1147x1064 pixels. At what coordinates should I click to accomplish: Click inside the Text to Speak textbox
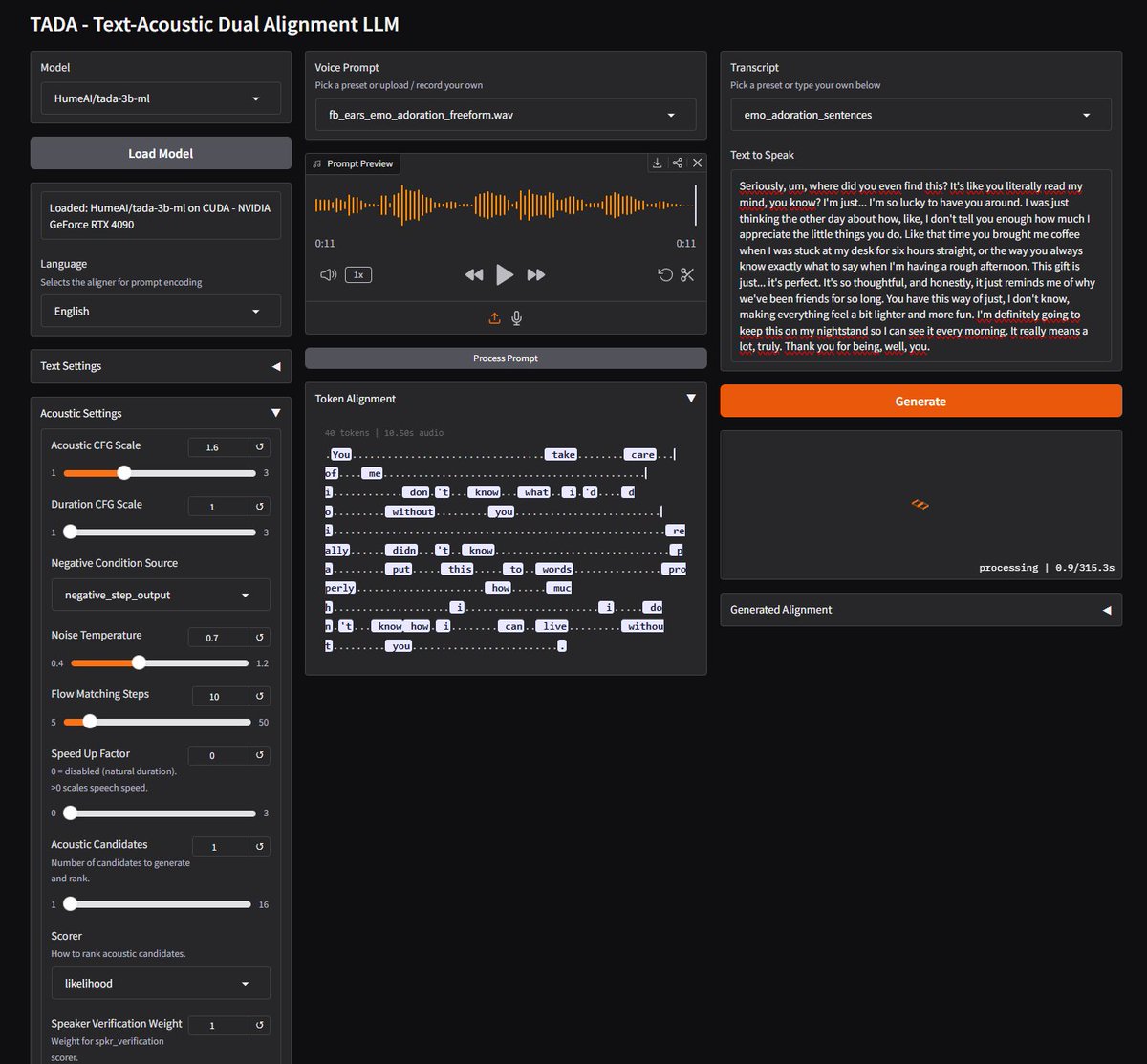(x=920, y=266)
